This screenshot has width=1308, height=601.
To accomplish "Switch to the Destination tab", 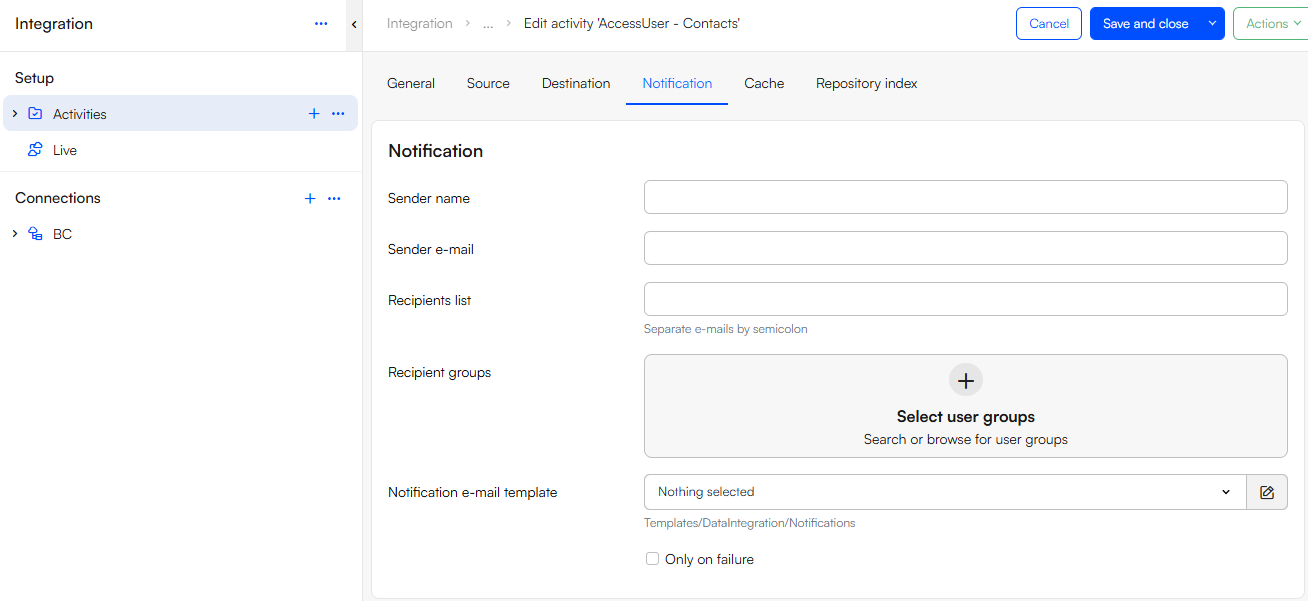I will pyautogui.click(x=576, y=83).
